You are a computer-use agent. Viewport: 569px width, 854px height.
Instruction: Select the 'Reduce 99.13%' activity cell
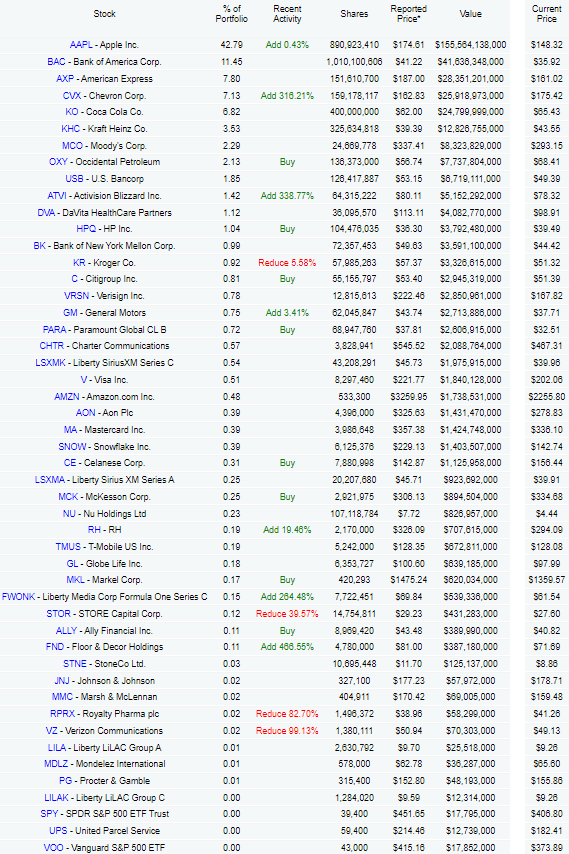click(x=287, y=731)
